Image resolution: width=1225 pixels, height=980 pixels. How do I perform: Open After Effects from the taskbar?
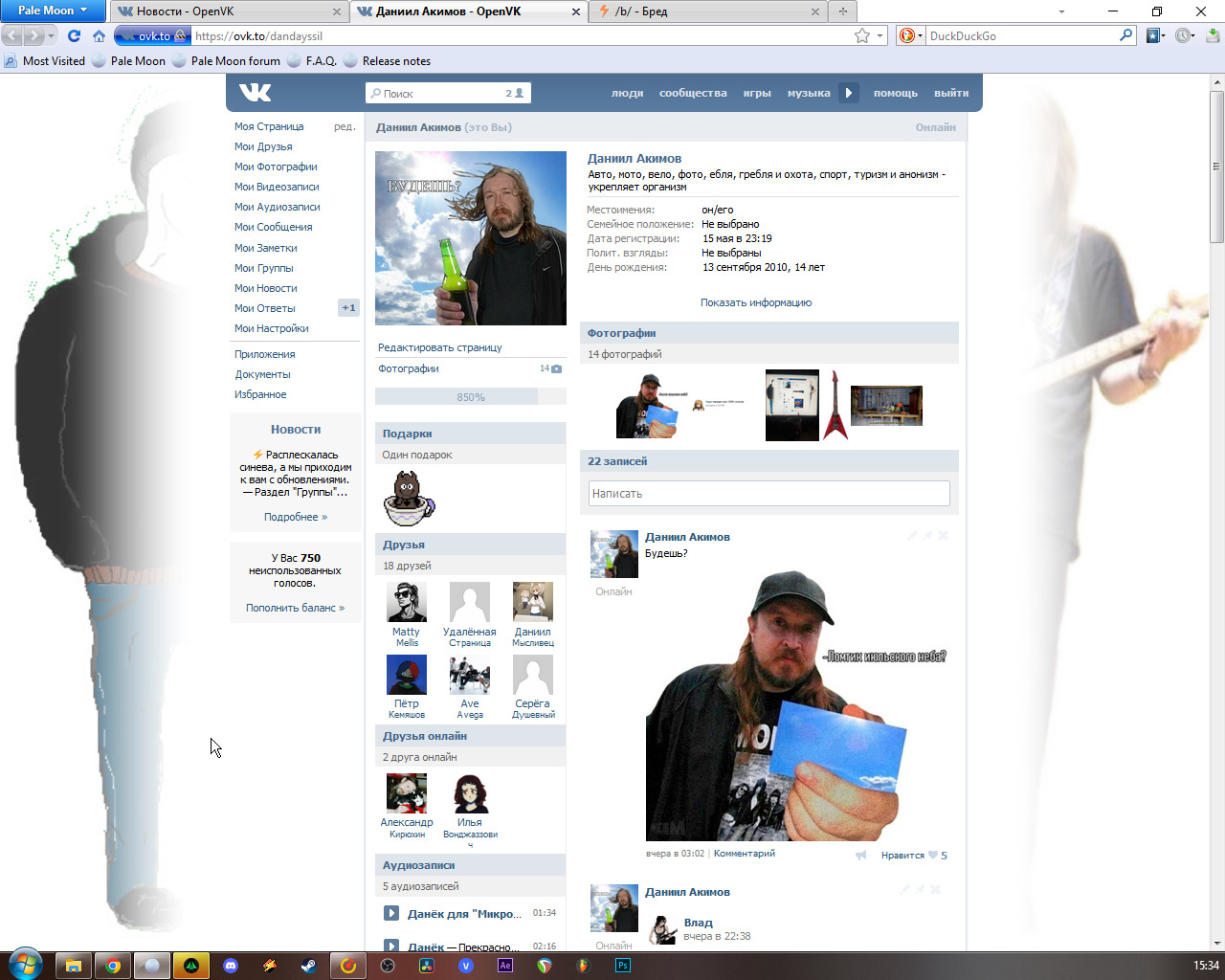504,966
